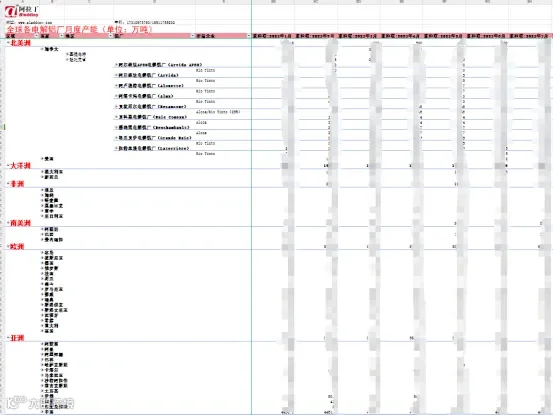Collapse the 南美洲 region group
The image size is (554, 415).
[8, 223]
